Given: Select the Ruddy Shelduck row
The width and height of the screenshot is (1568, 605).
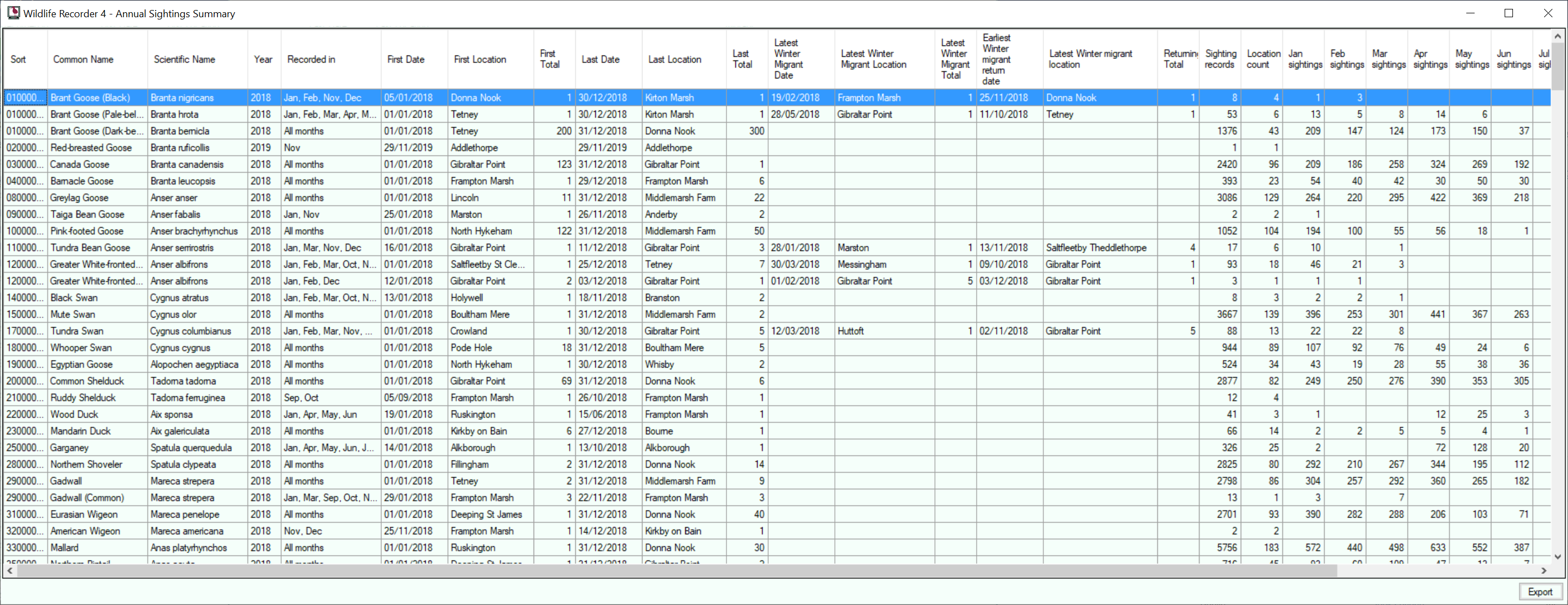Looking at the screenshot, I should coord(777,397).
